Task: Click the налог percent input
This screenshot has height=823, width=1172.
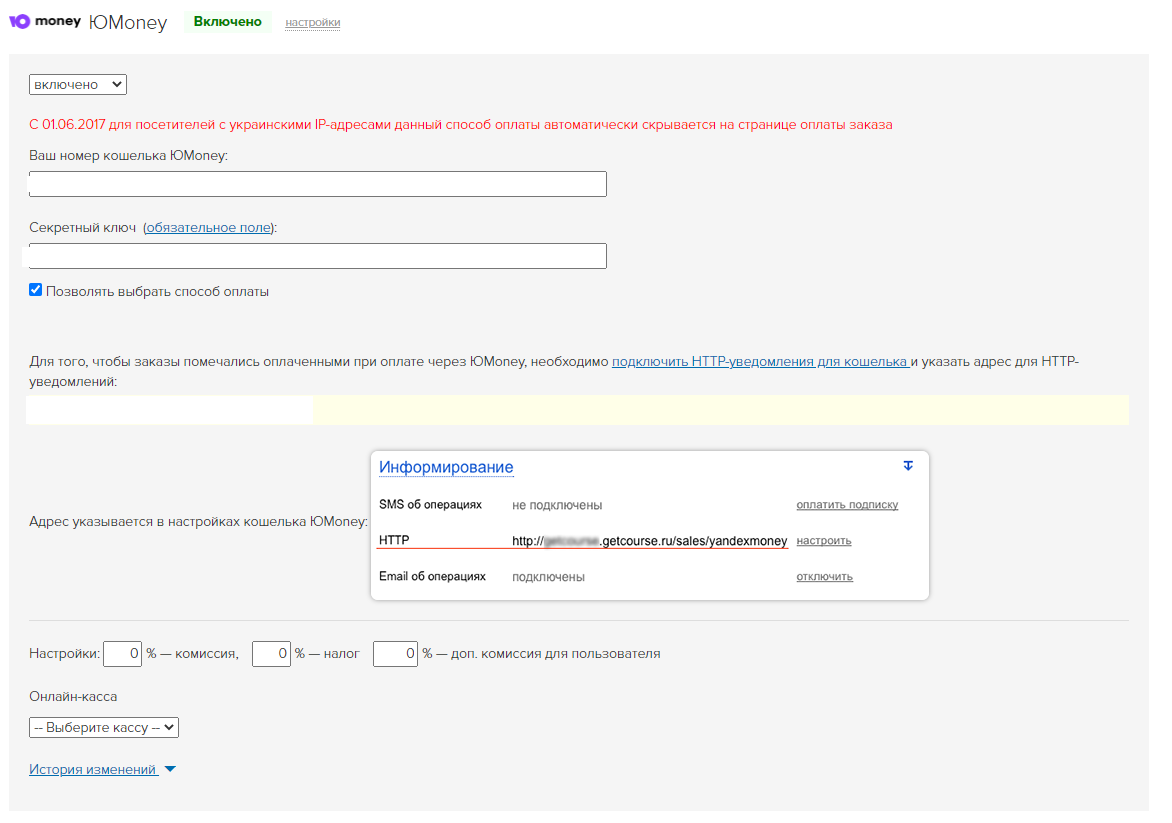Action: pos(271,654)
